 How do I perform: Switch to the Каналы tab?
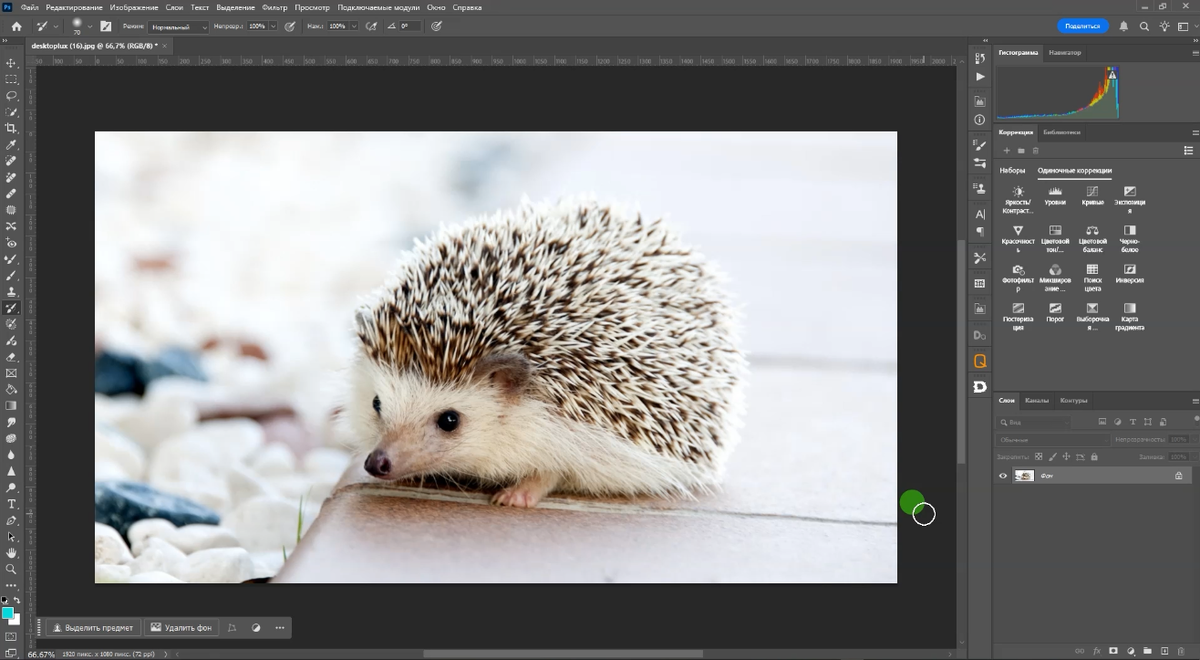coord(1036,400)
